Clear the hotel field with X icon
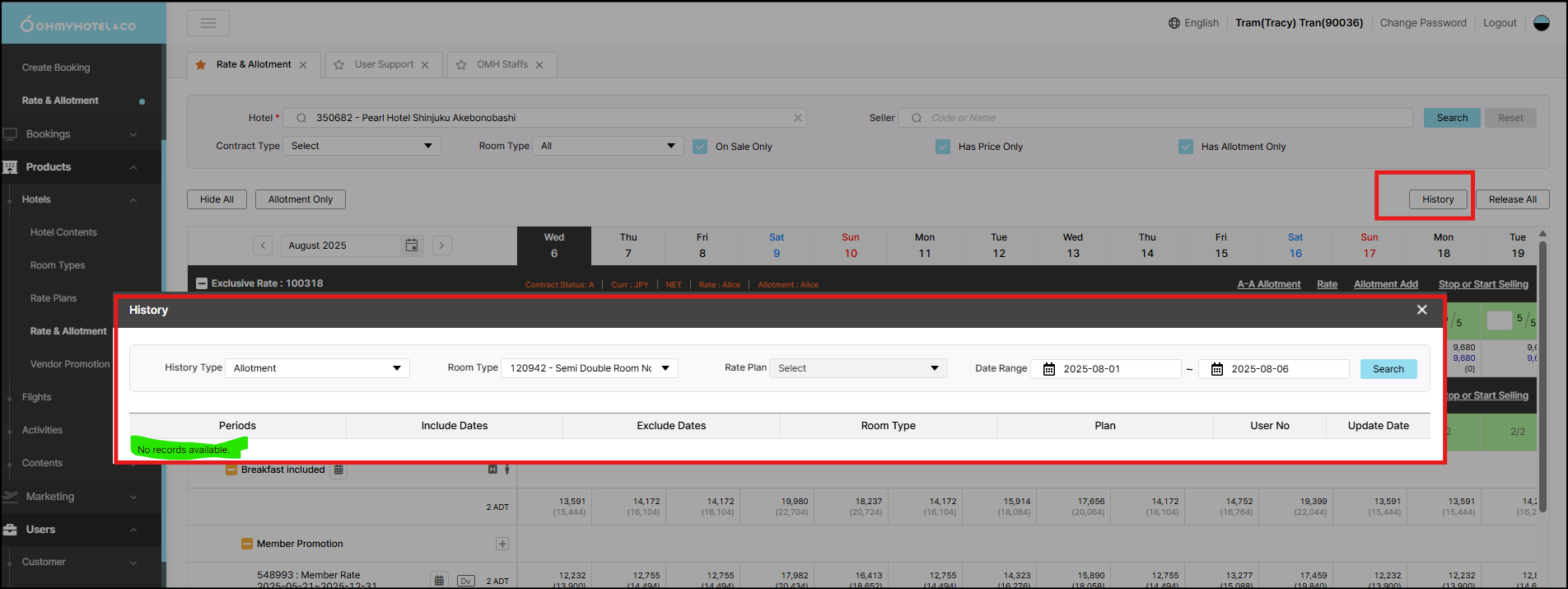Screen dimensions: 1568x589 click(x=797, y=118)
